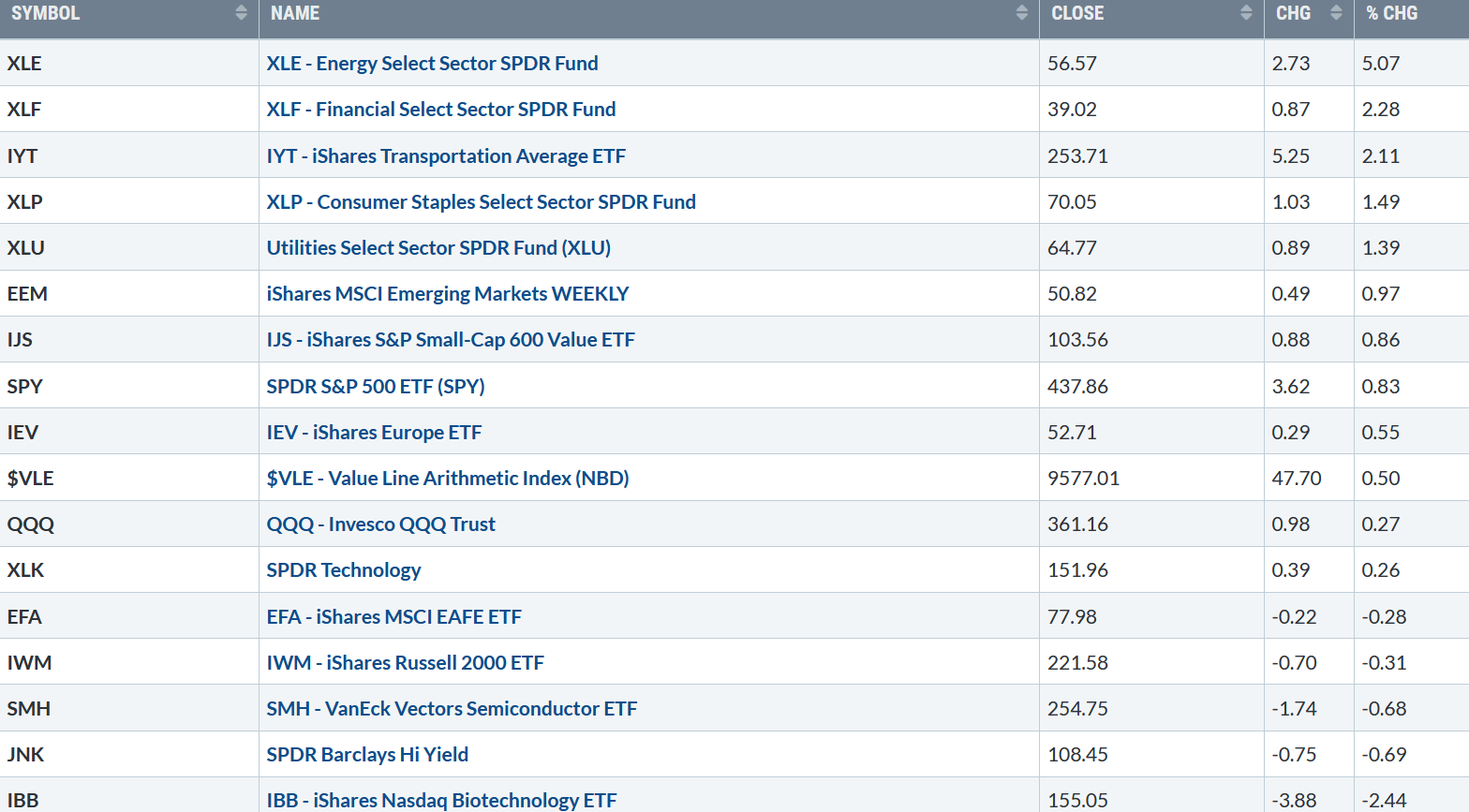Click the close value 56.57
The image size is (1469, 812).
click(x=1072, y=63)
